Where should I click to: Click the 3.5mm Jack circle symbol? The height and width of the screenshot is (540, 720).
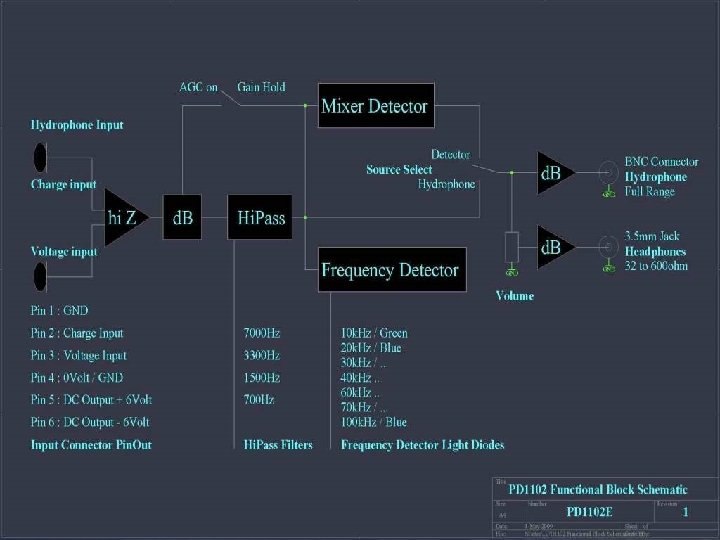pos(608,247)
